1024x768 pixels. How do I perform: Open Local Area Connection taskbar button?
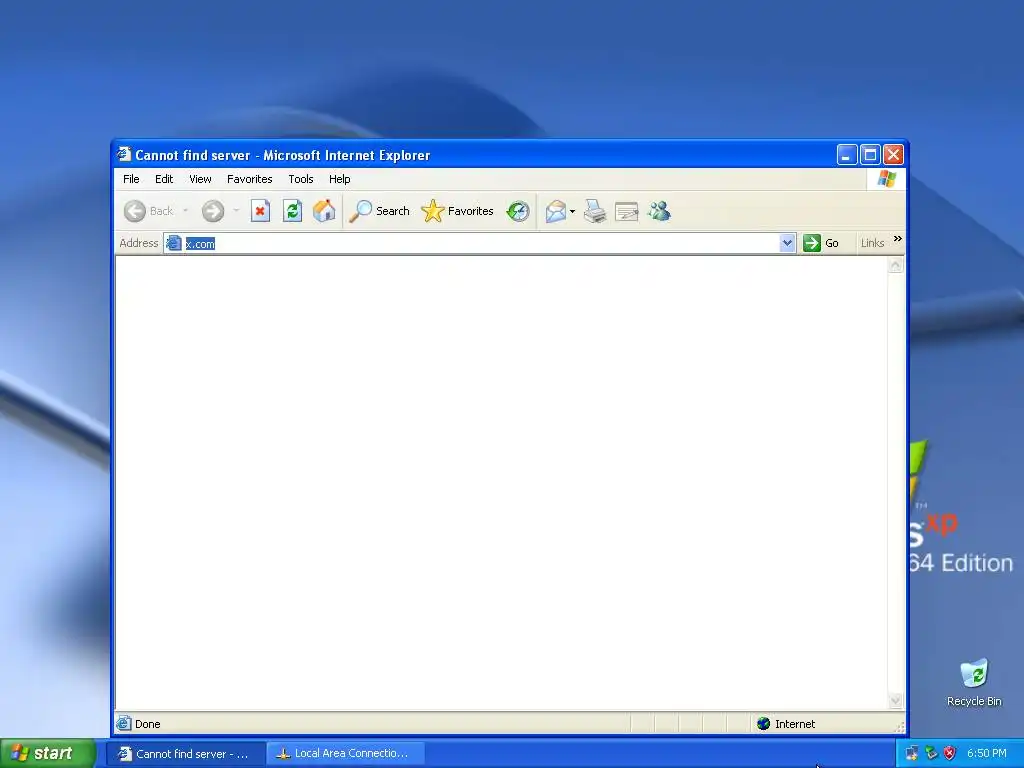[x=346, y=754]
